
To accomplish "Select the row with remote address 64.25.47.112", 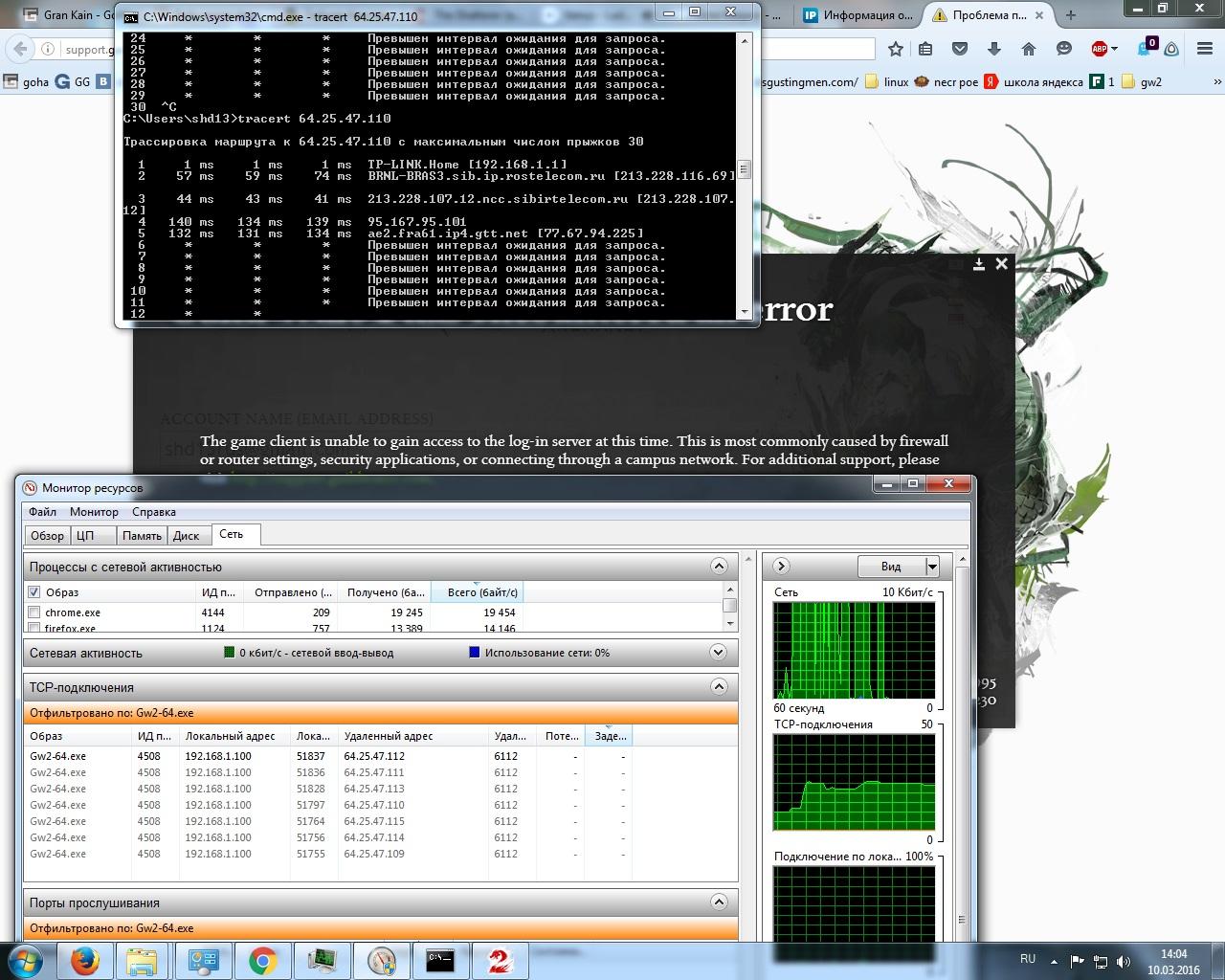I will click(x=380, y=756).
